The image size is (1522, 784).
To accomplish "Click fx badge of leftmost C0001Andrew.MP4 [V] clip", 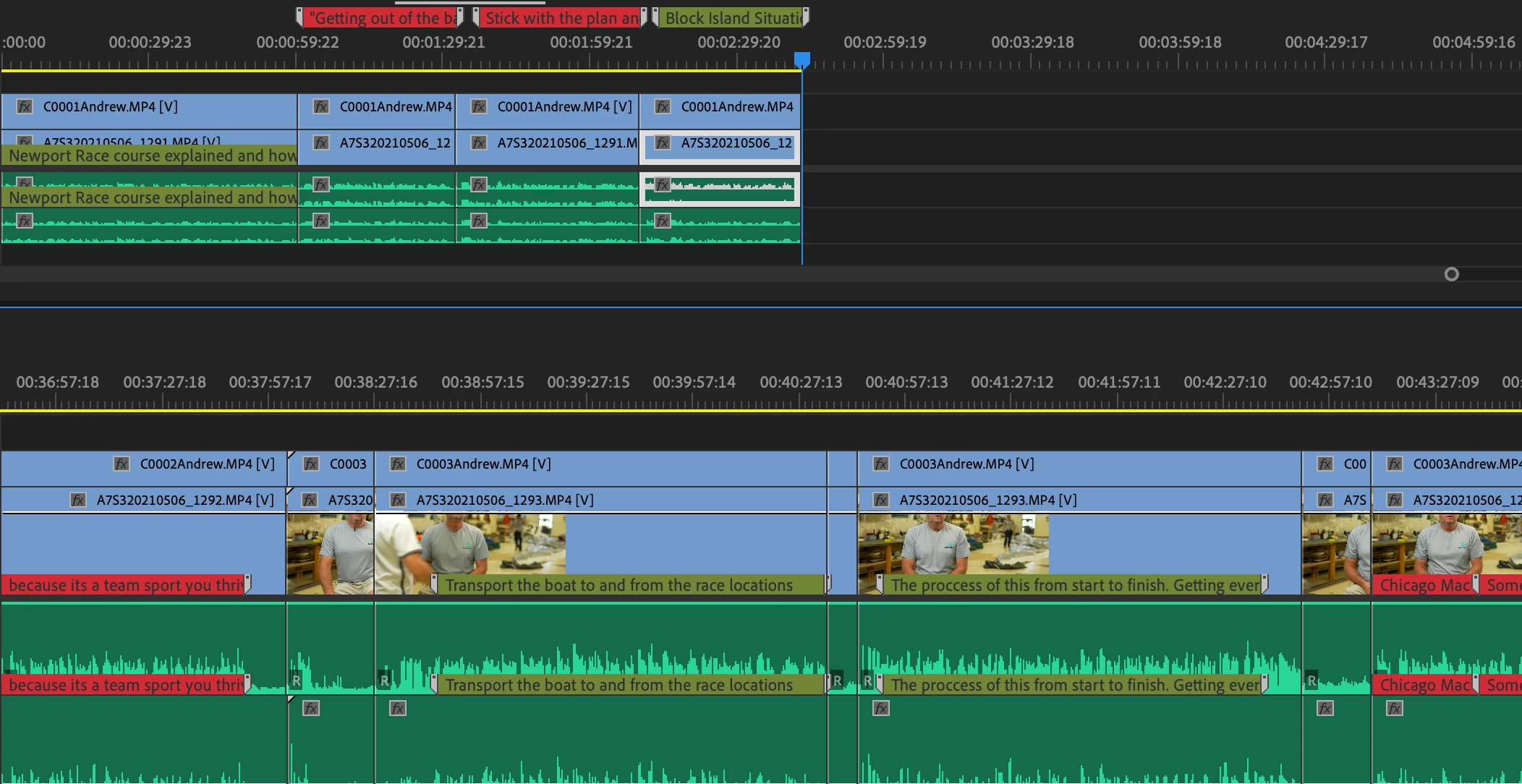I will click(25, 106).
